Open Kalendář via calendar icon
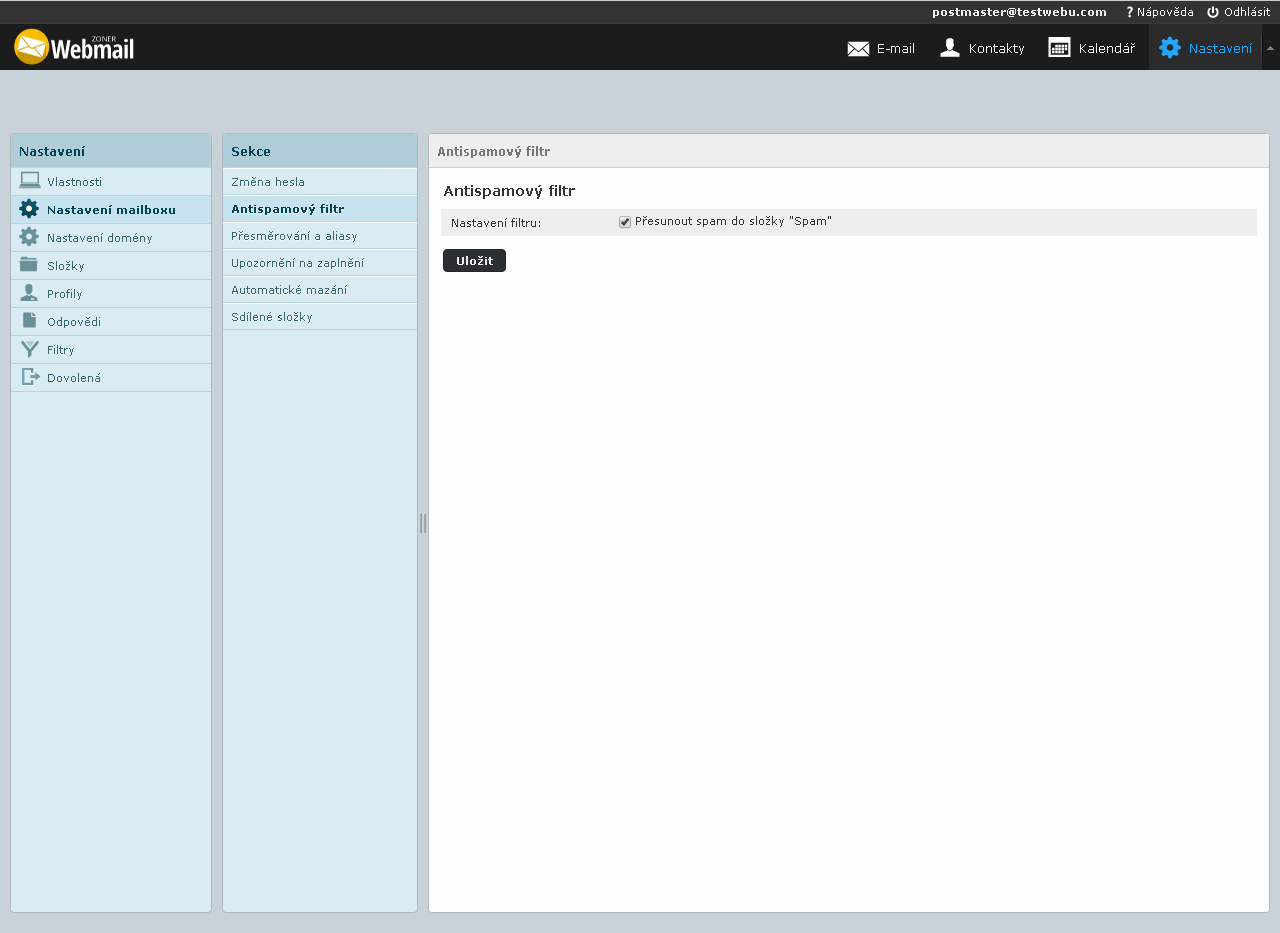Viewport: 1280px width, 933px height. (x=1059, y=48)
